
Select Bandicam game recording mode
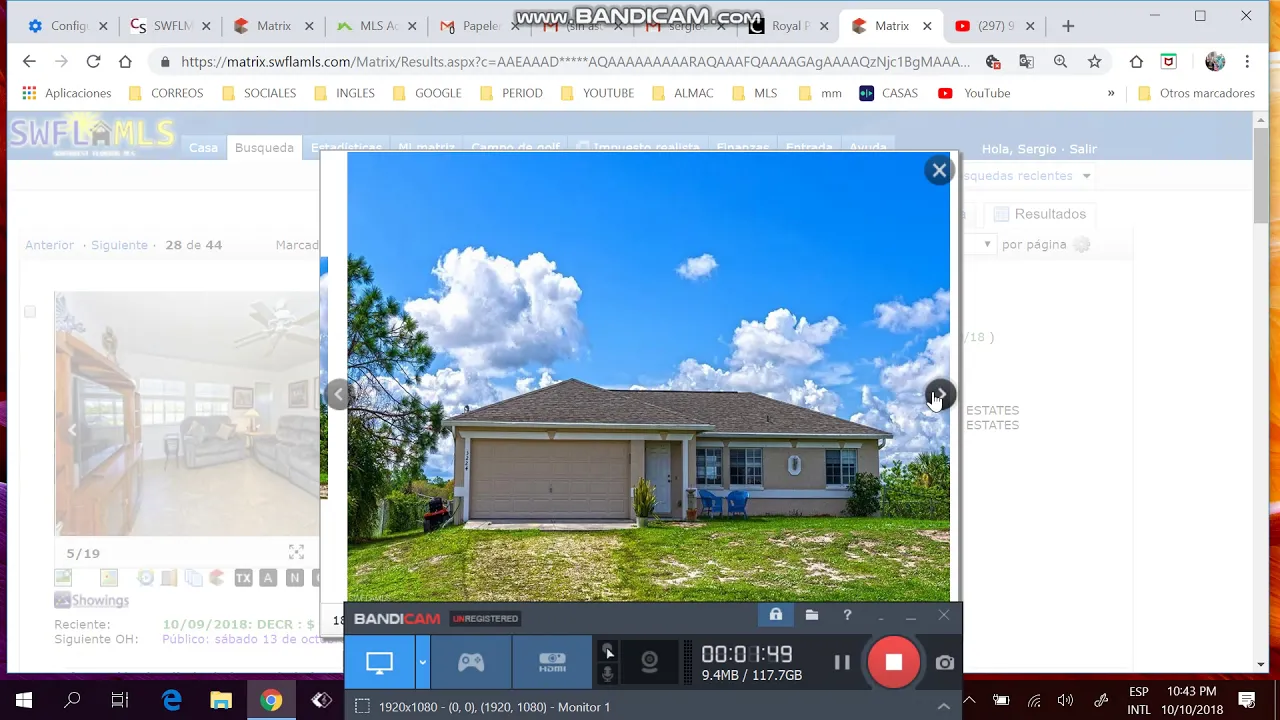click(x=471, y=662)
